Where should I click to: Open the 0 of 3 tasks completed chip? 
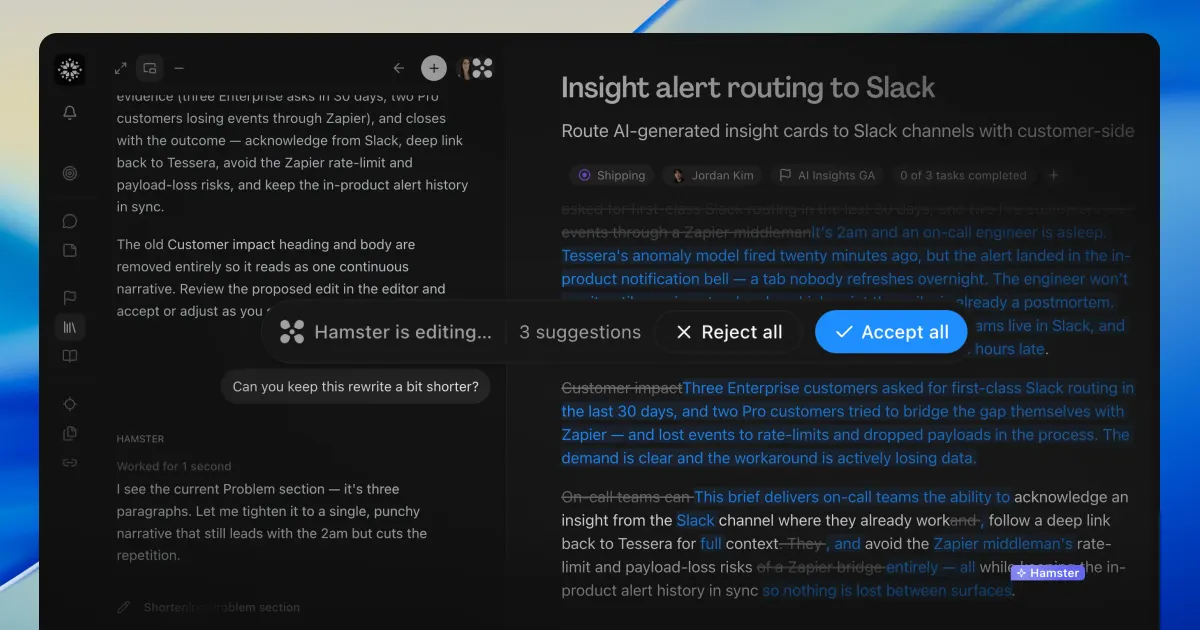tap(963, 175)
